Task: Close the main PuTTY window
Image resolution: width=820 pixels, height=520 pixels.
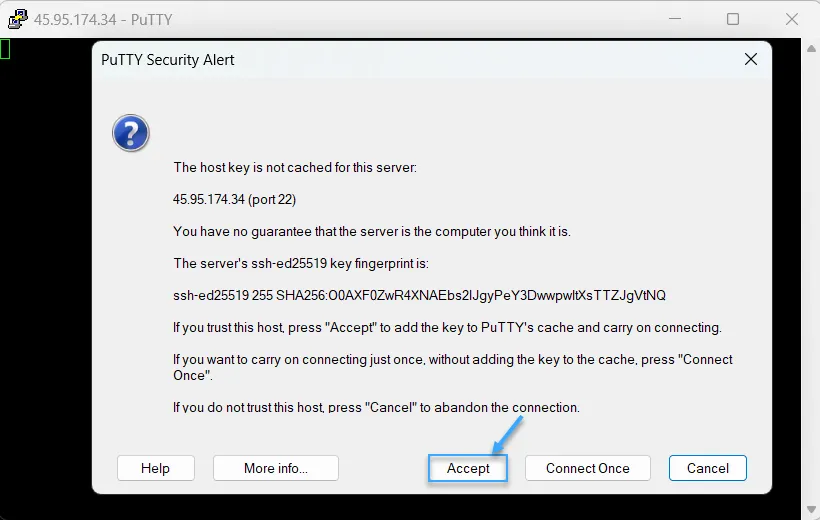Action: [791, 19]
